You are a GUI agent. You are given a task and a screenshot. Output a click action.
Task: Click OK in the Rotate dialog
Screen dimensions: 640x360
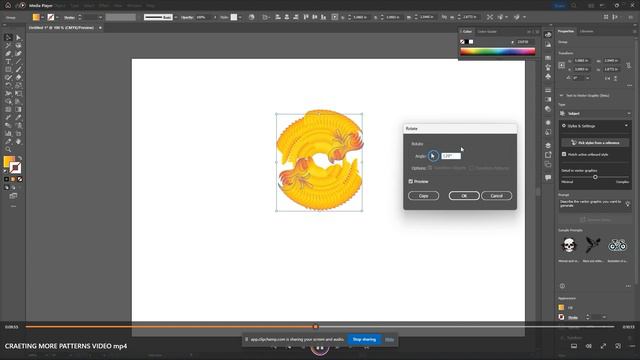click(464, 196)
